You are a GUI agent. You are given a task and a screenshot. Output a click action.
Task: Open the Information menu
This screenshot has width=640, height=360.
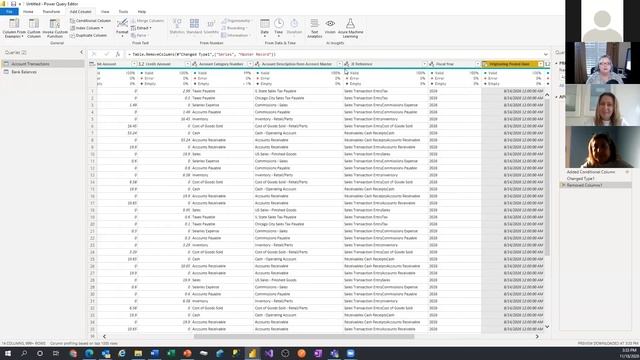pos(235,35)
